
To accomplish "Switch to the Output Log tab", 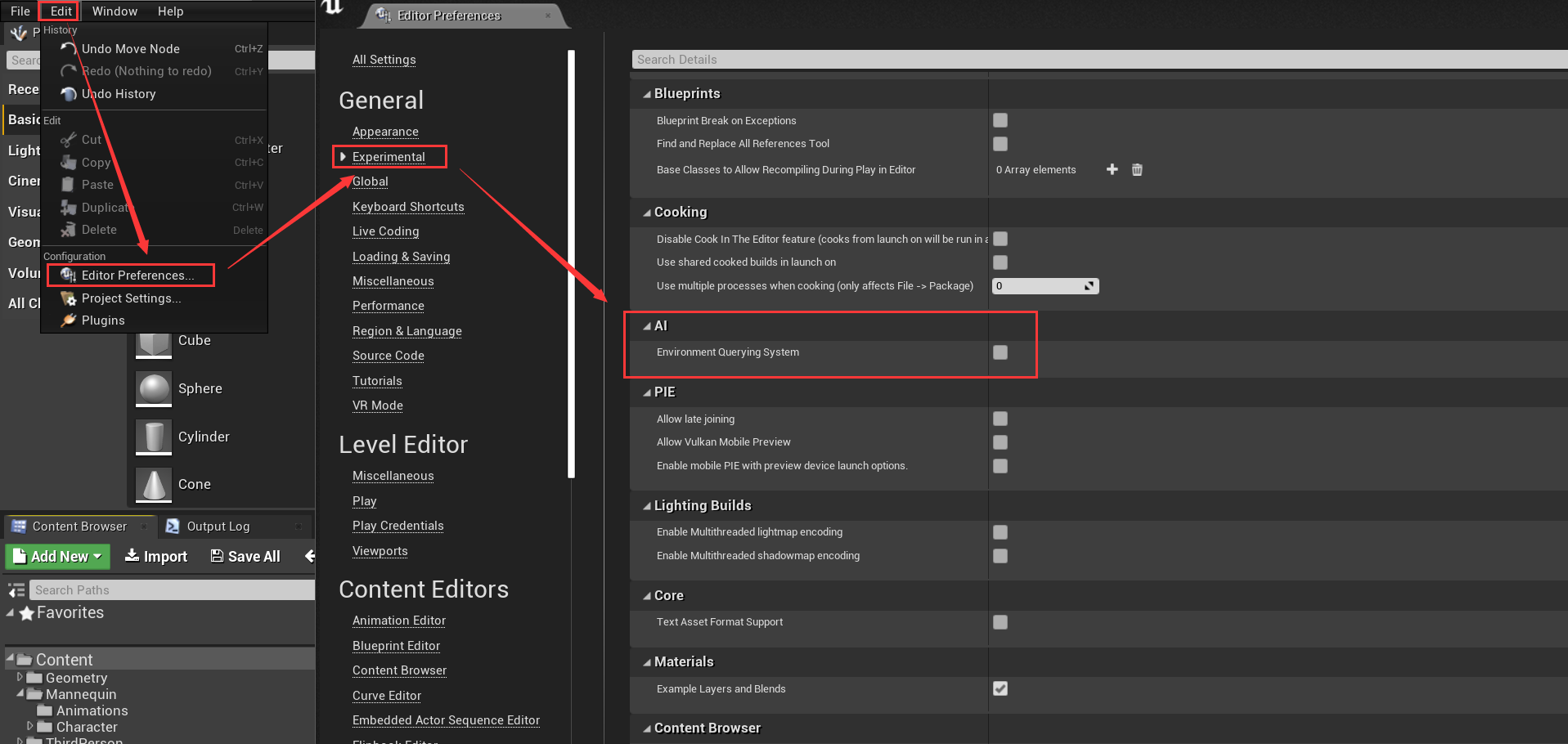I will tap(218, 526).
